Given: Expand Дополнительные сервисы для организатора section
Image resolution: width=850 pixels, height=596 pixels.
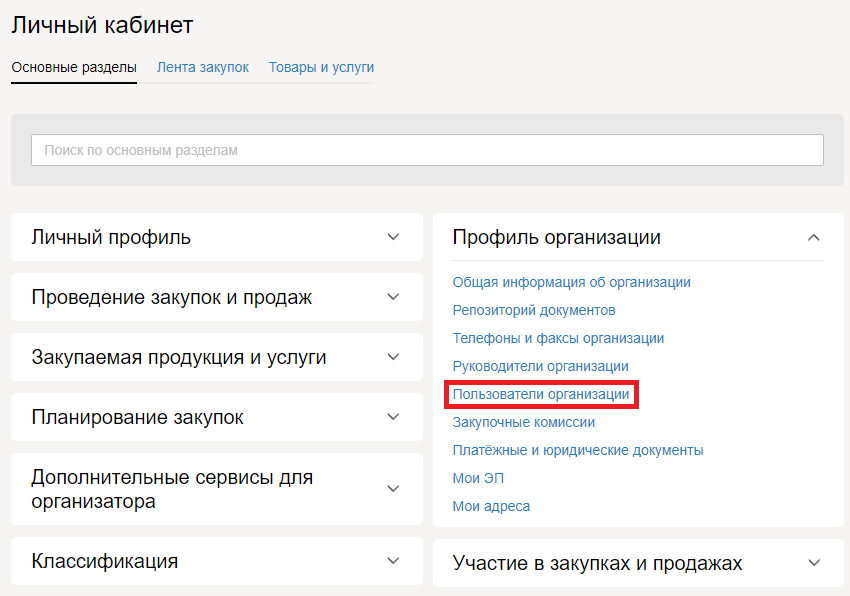Looking at the screenshot, I should pyautogui.click(x=393, y=489).
